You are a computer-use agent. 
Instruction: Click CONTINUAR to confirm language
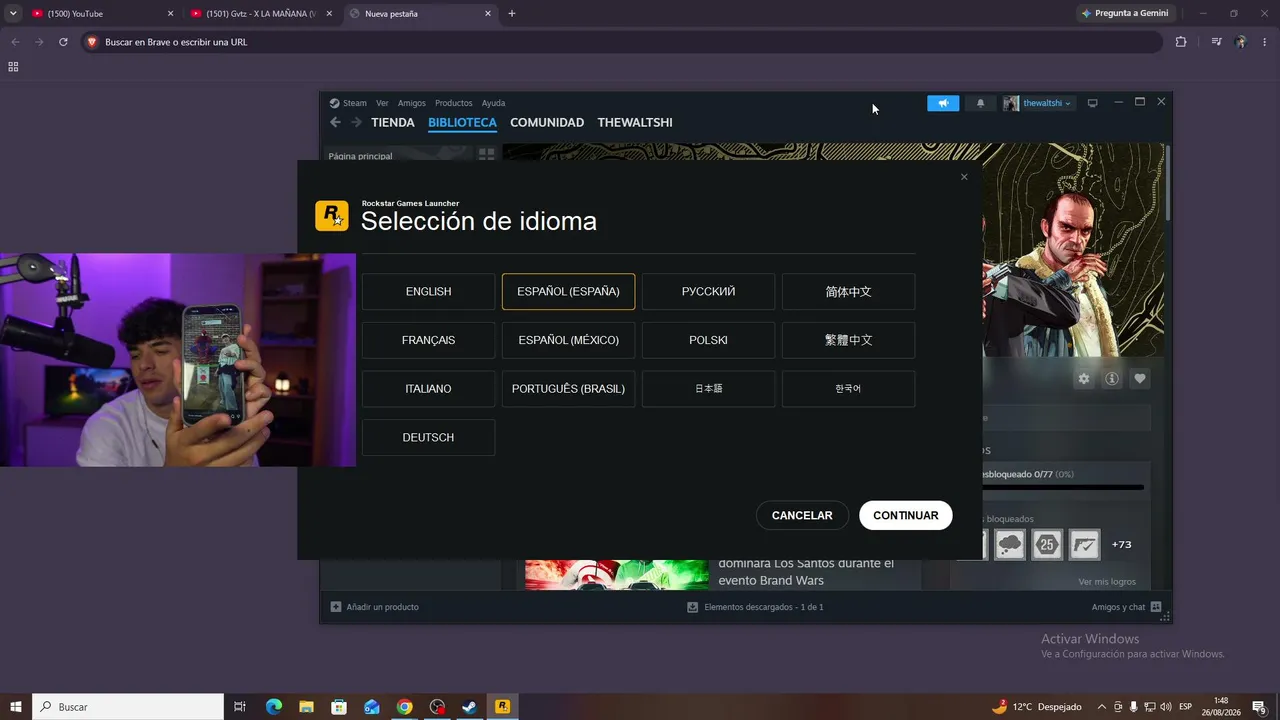[x=906, y=516]
